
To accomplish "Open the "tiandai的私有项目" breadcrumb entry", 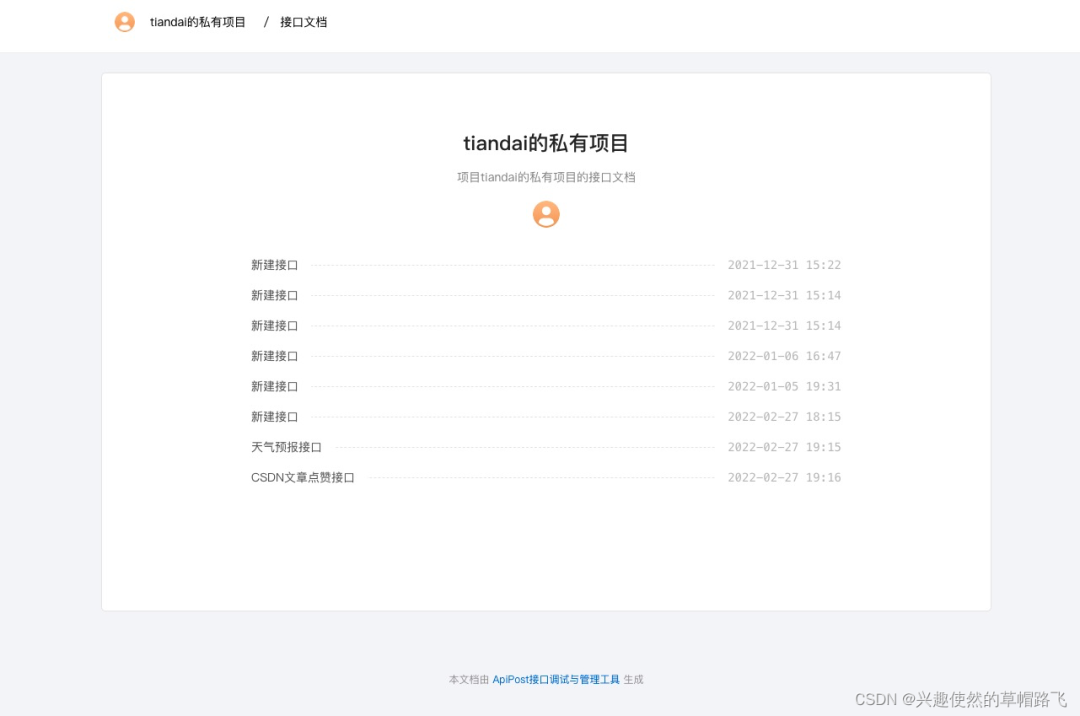I will [x=196, y=21].
